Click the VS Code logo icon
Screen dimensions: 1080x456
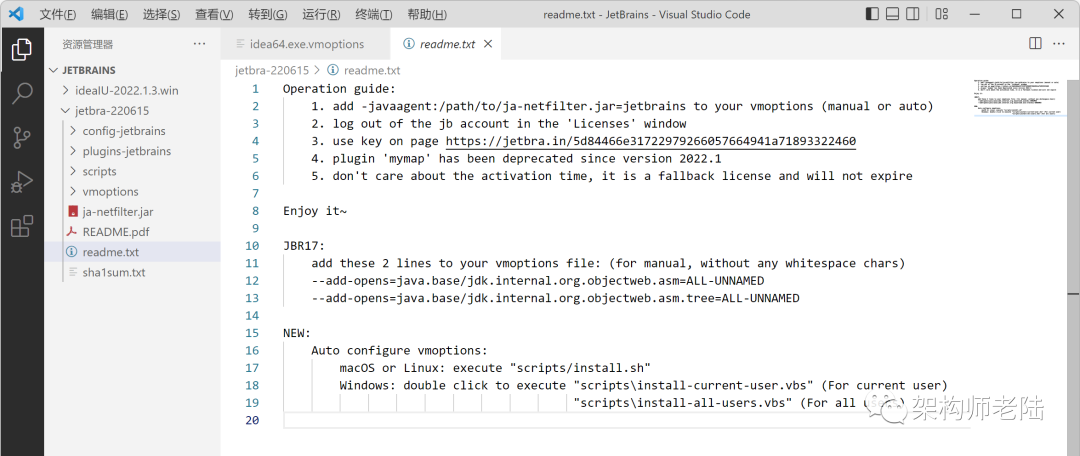(x=16, y=14)
